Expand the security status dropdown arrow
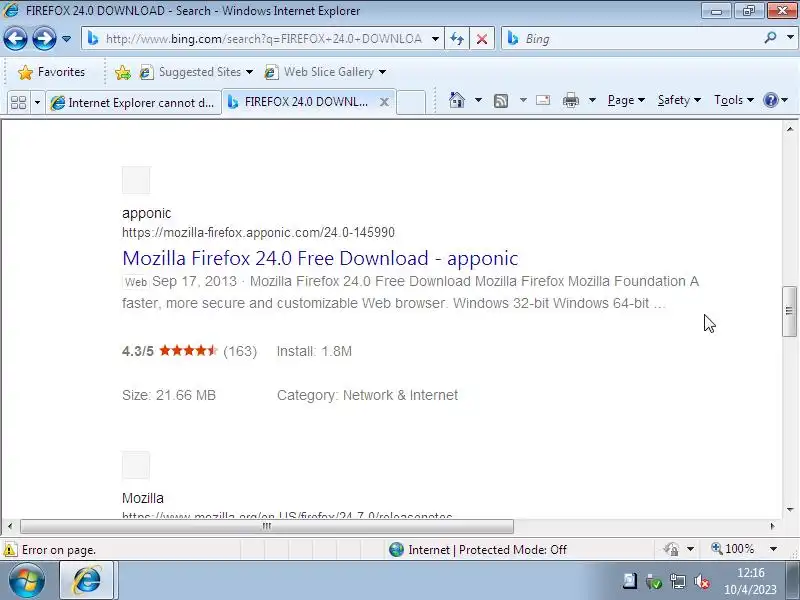This screenshot has width=800, height=600. 690,549
